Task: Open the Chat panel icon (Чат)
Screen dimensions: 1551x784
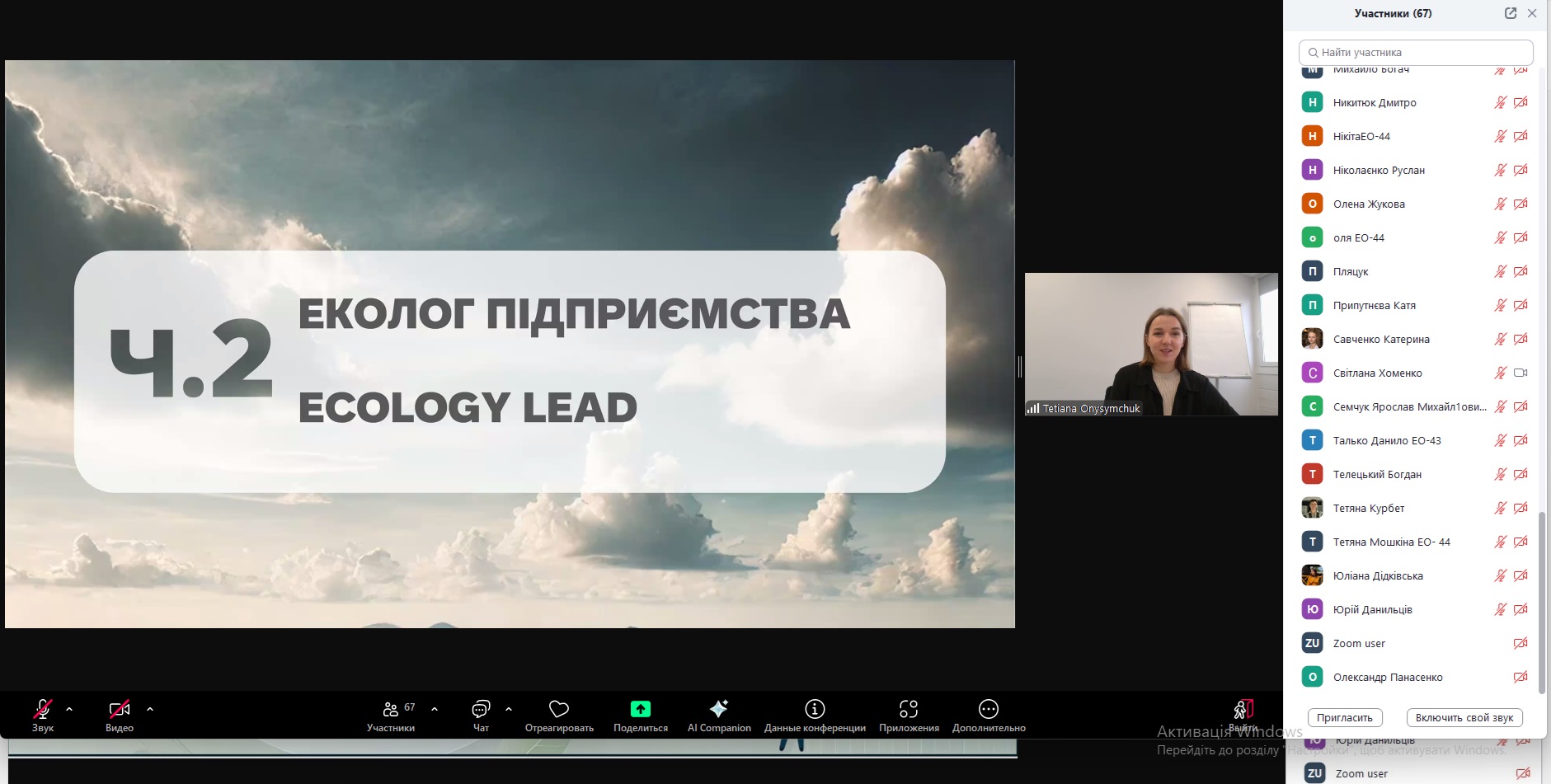Action: point(481,710)
